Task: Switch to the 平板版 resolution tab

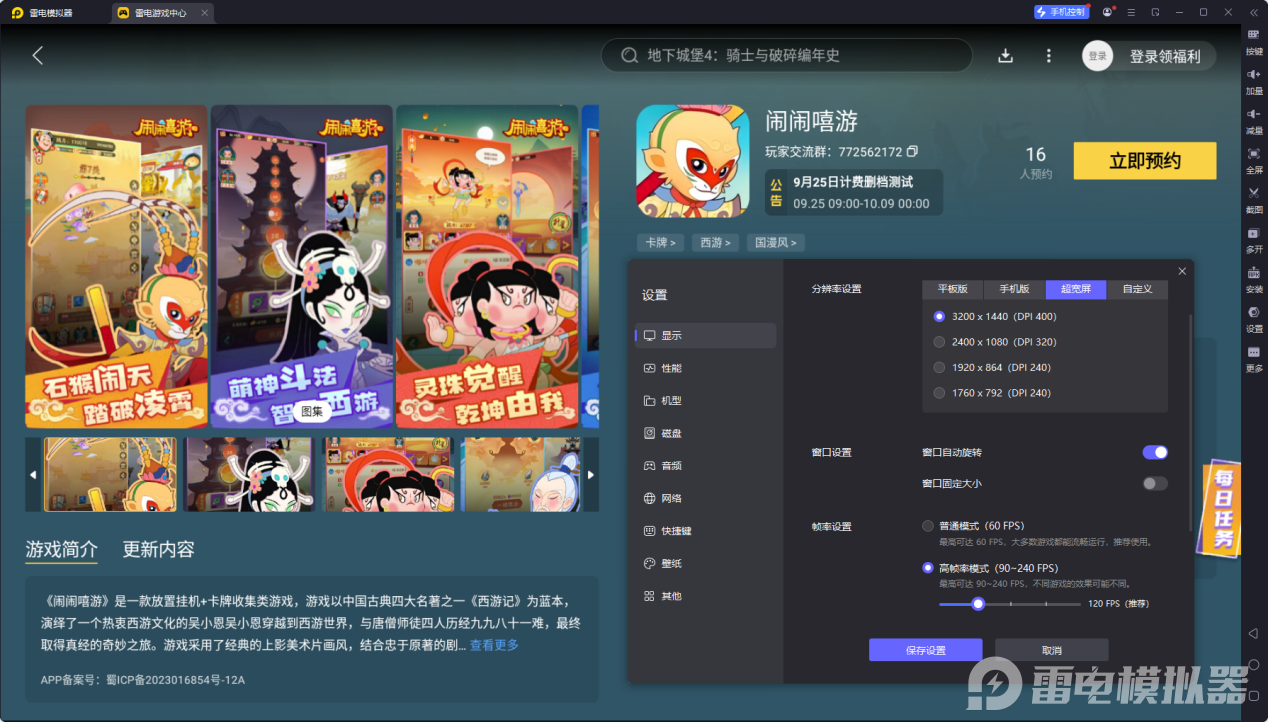Action: (953, 289)
